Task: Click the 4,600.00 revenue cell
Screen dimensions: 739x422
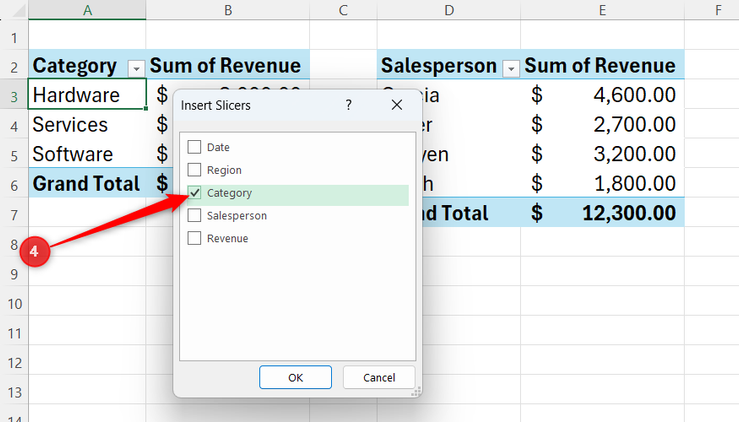Action: pos(602,94)
